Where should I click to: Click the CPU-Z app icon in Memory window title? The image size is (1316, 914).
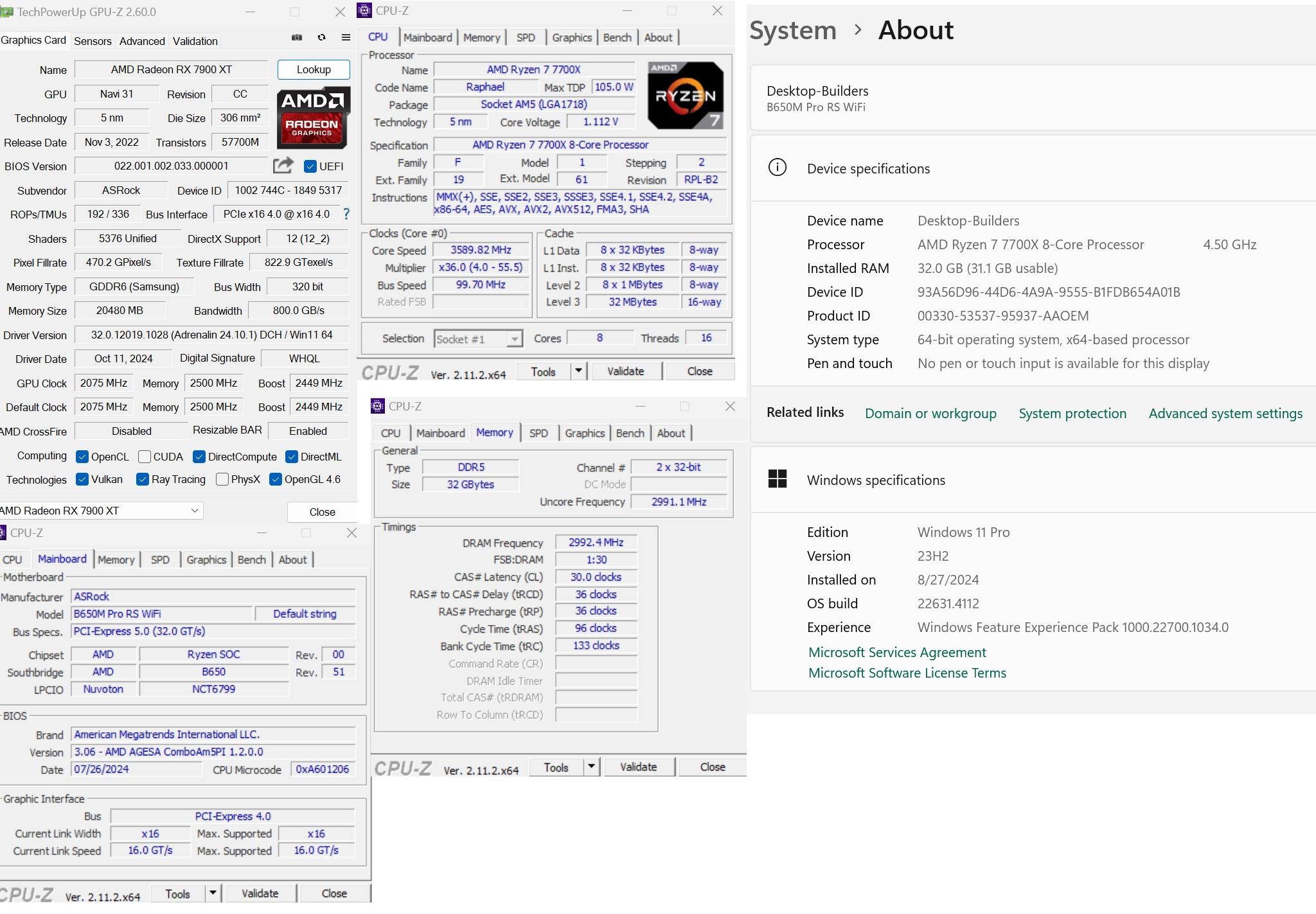(378, 406)
